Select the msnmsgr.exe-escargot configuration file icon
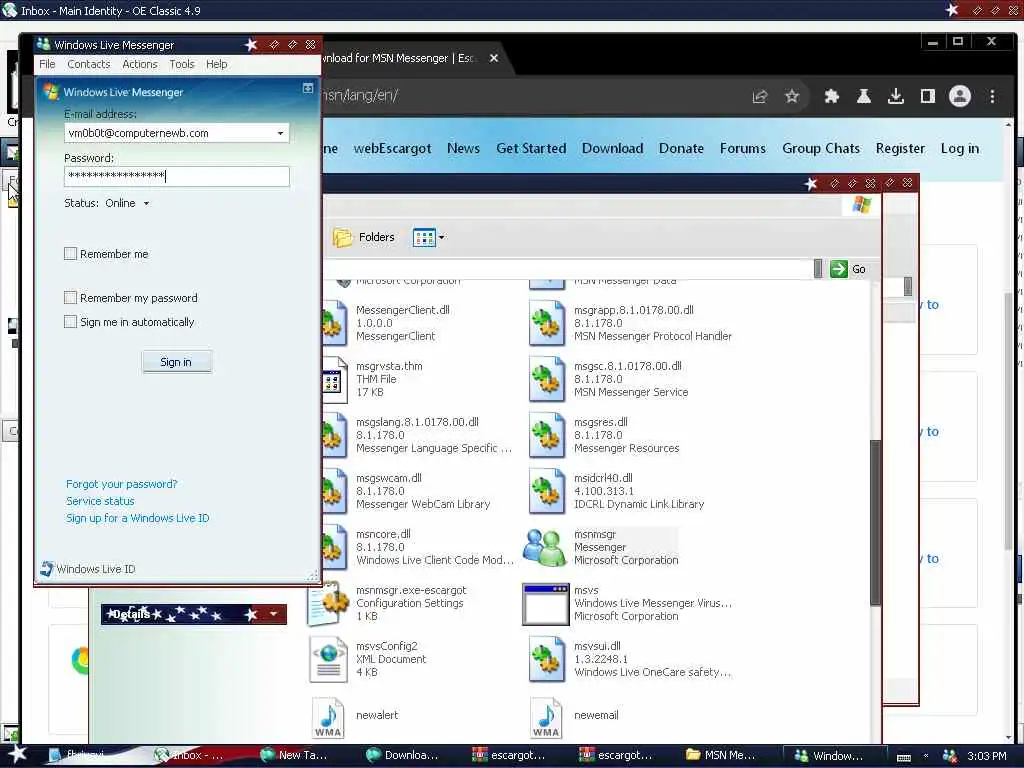Screen dimensions: 1024x768 click(328, 603)
